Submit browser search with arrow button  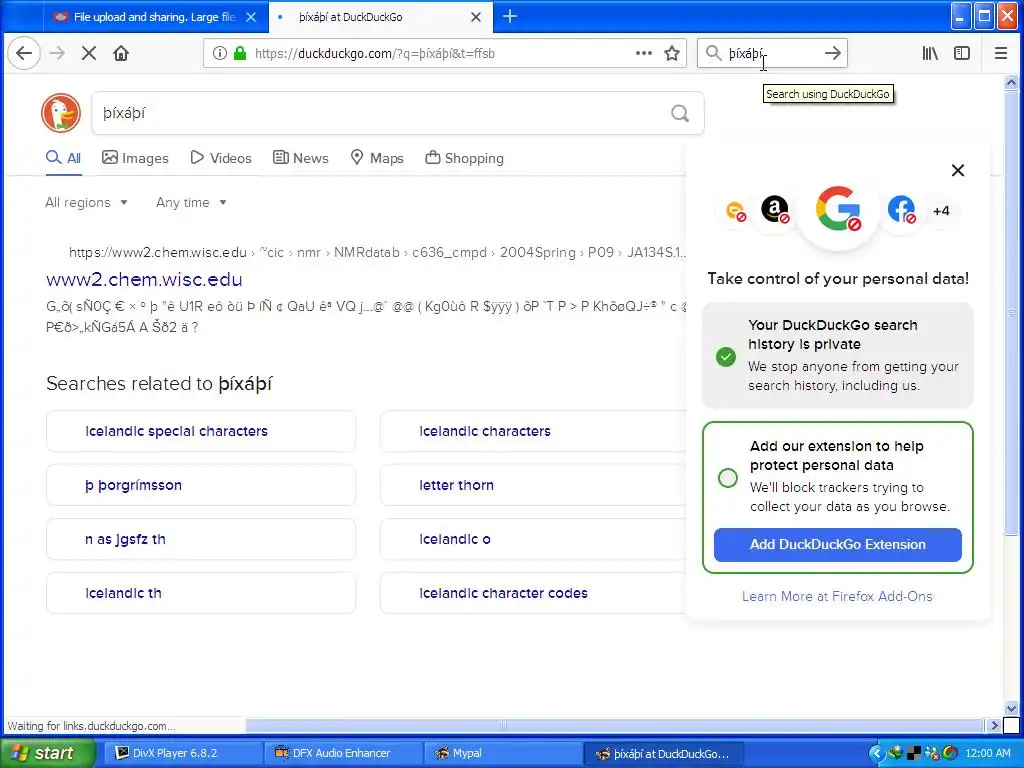(833, 53)
